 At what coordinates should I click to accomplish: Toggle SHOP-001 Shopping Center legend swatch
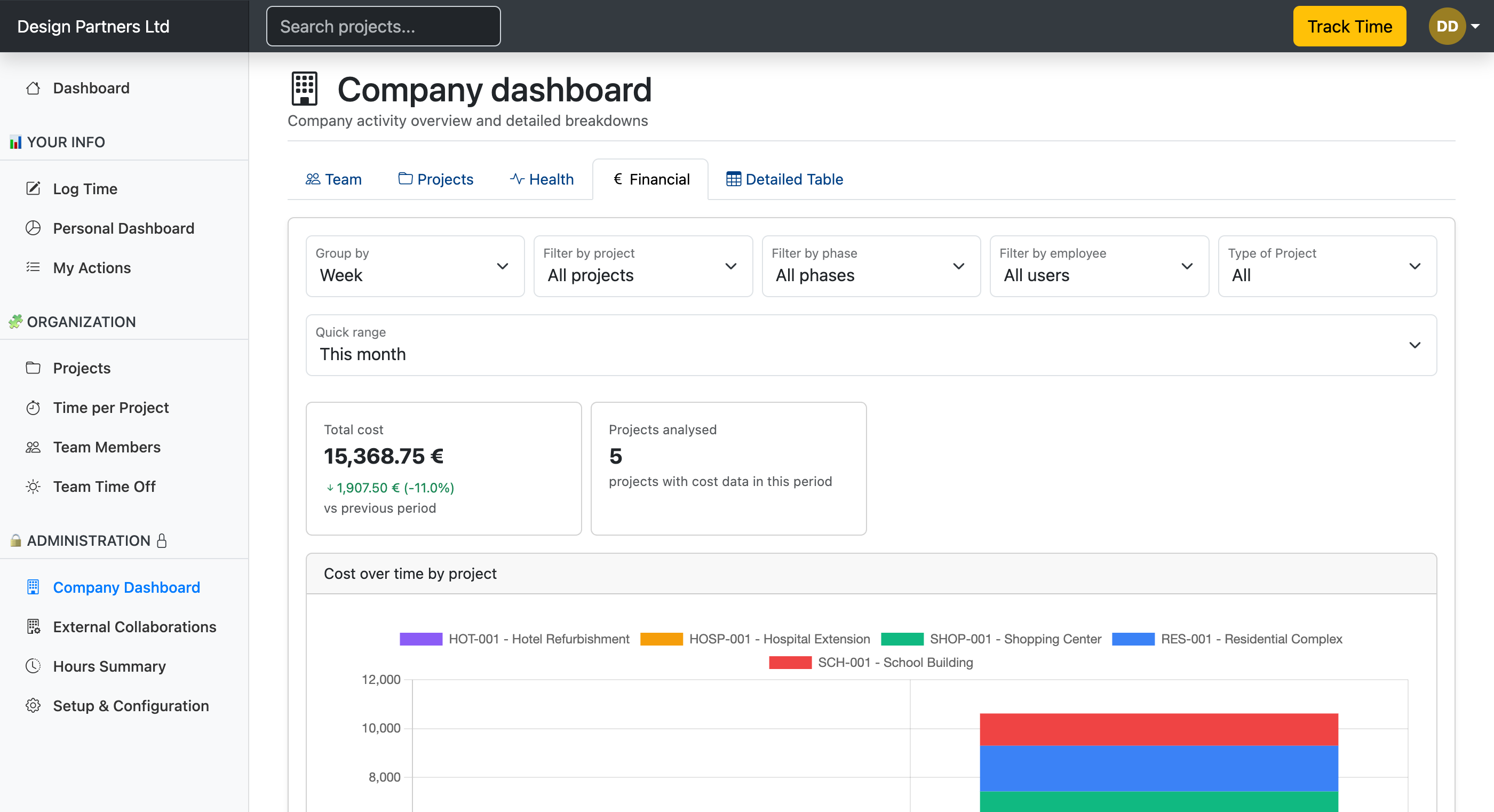(902, 639)
